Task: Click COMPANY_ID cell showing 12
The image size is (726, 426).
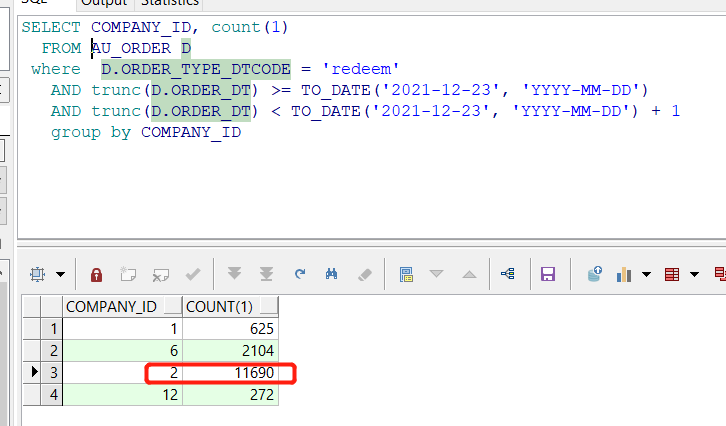Action: (x=122, y=395)
